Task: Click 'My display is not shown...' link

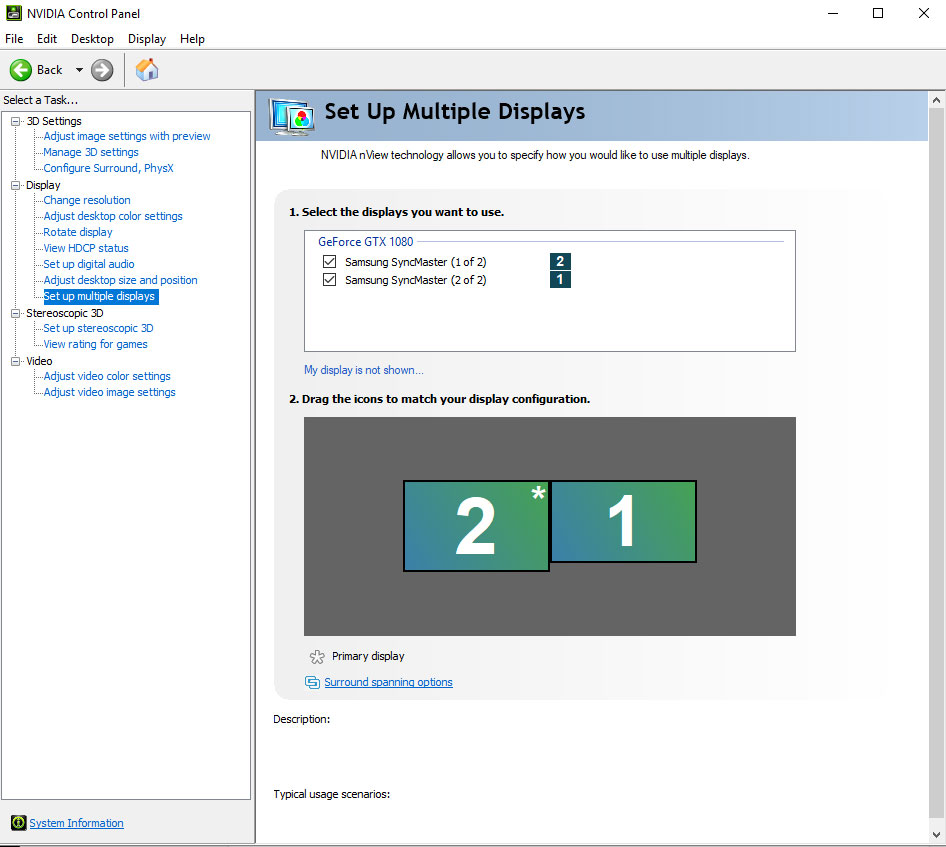Action: 364,370
